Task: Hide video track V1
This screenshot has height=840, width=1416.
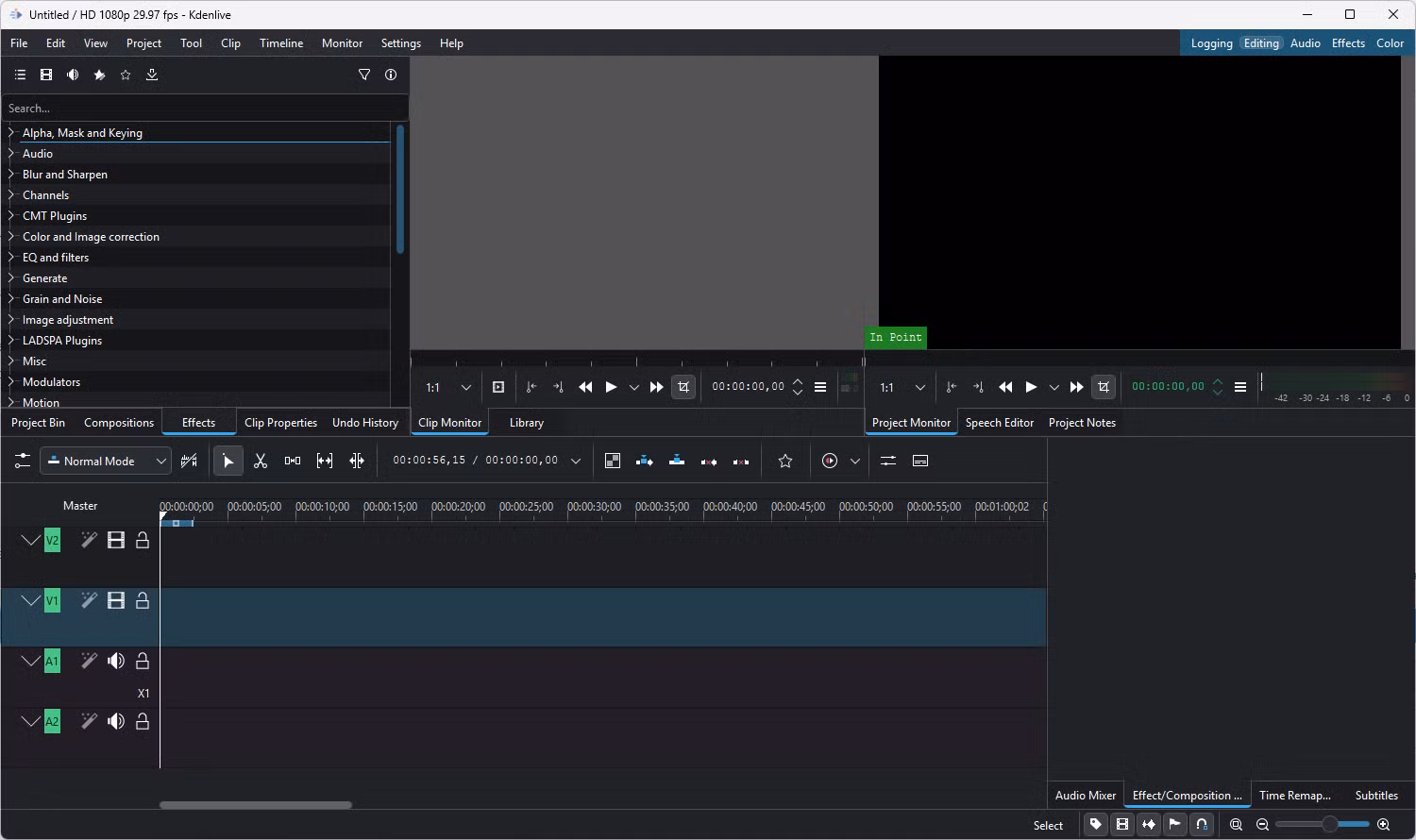Action: click(x=116, y=600)
